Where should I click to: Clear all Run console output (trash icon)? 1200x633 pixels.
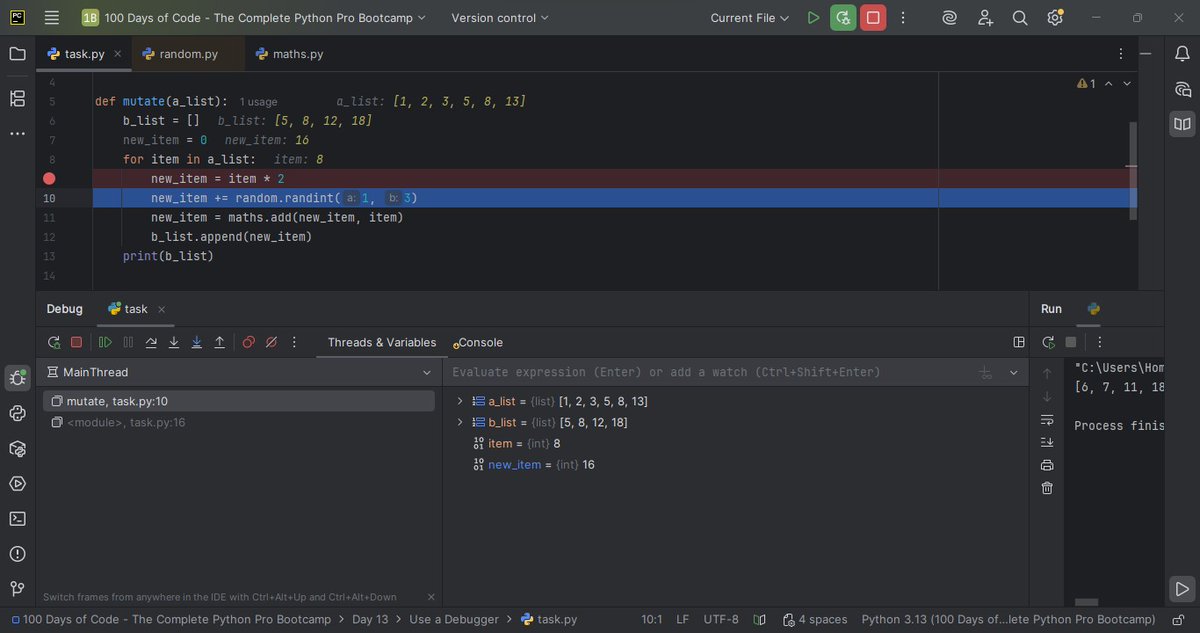tap(1047, 488)
